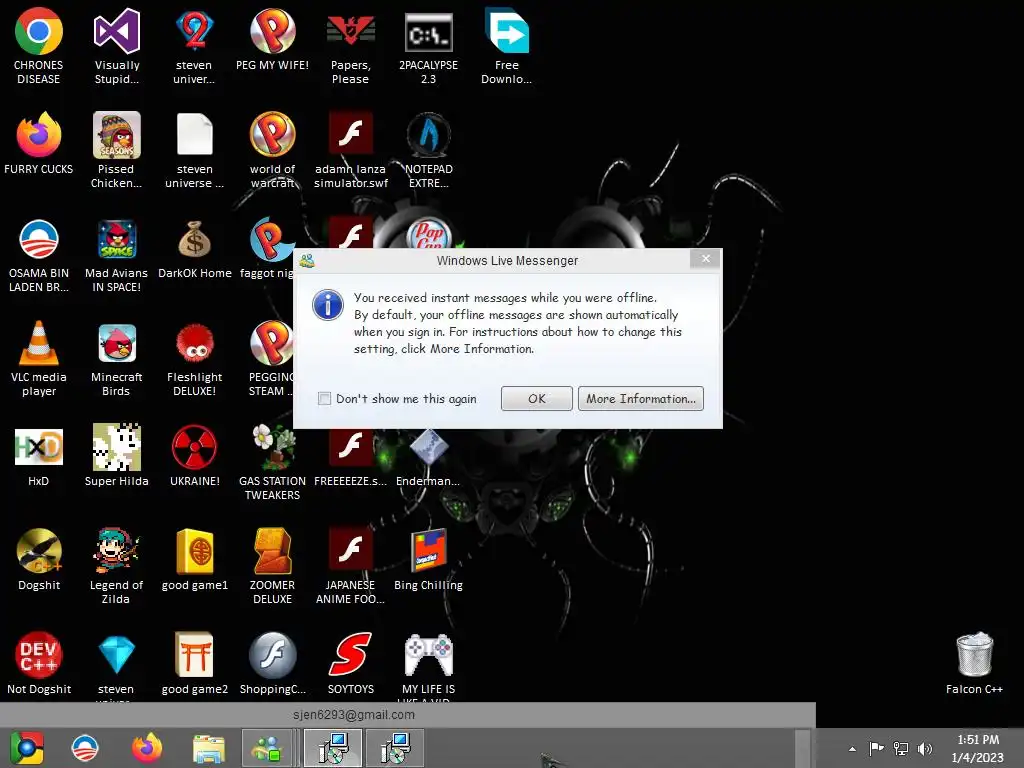The height and width of the screenshot is (768, 1024).
Task: Open the volume control in the tray
Action: click(925, 748)
